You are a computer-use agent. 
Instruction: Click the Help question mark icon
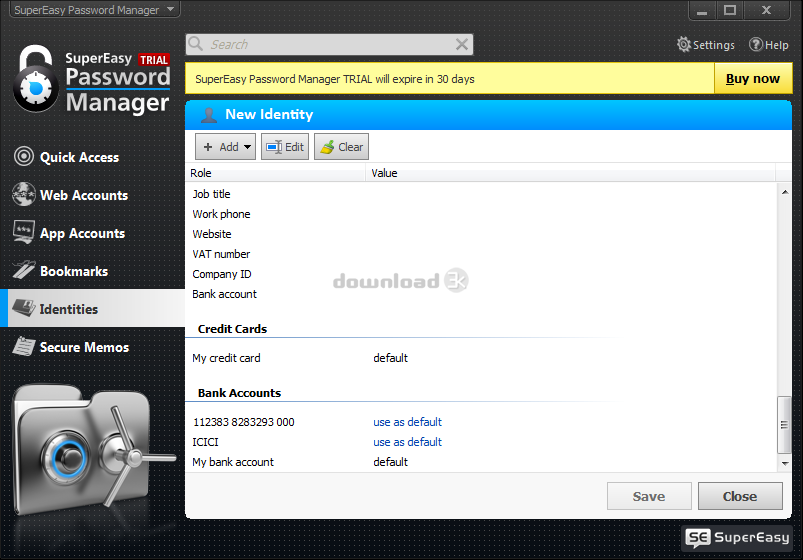755,45
